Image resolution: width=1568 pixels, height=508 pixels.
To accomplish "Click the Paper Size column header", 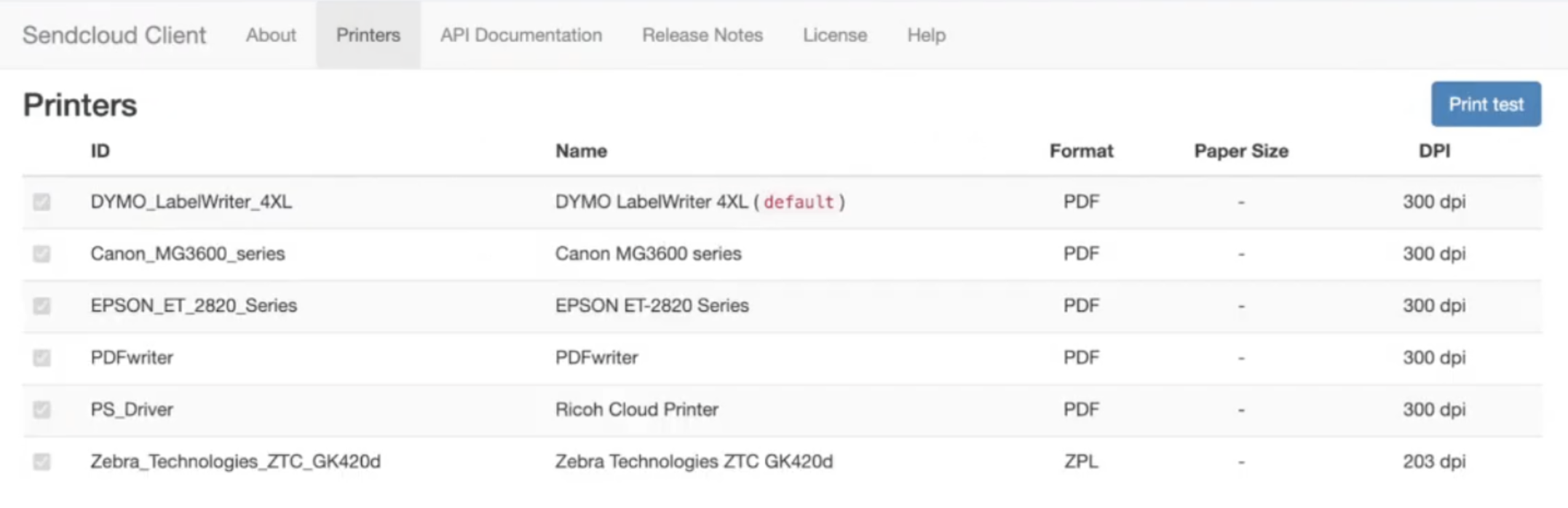I will coord(1241,151).
